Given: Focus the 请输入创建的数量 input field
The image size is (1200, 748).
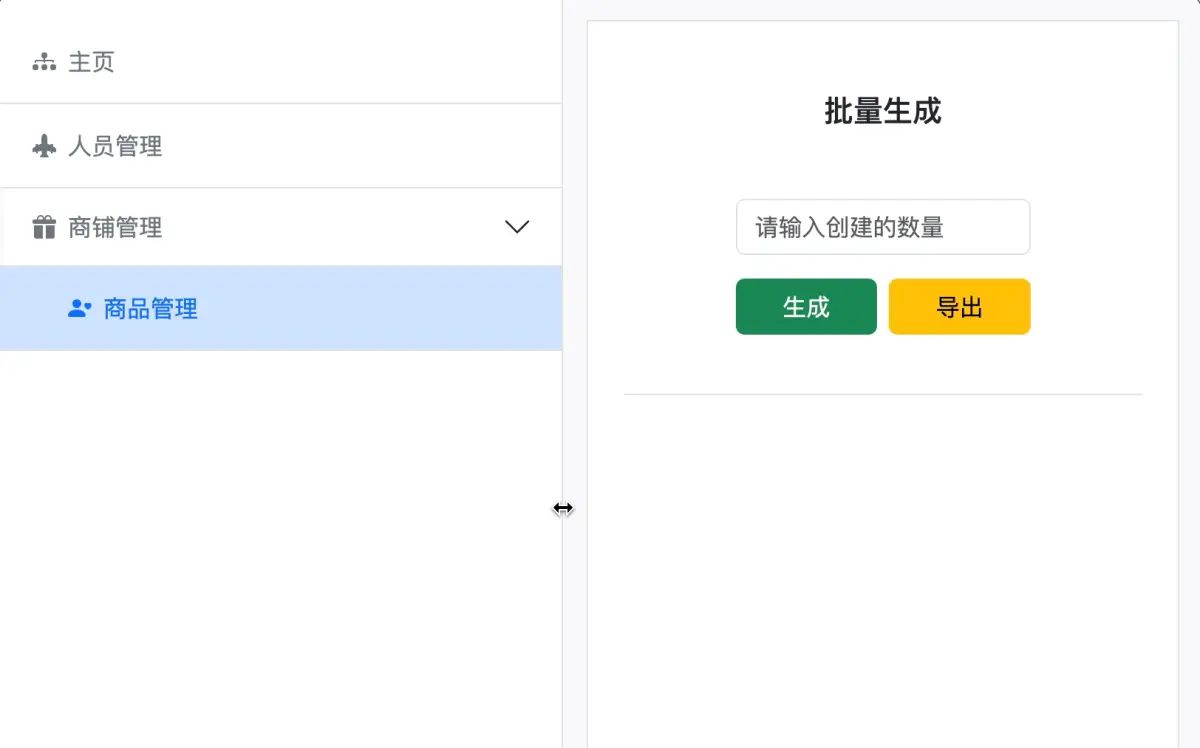Looking at the screenshot, I should [883, 227].
